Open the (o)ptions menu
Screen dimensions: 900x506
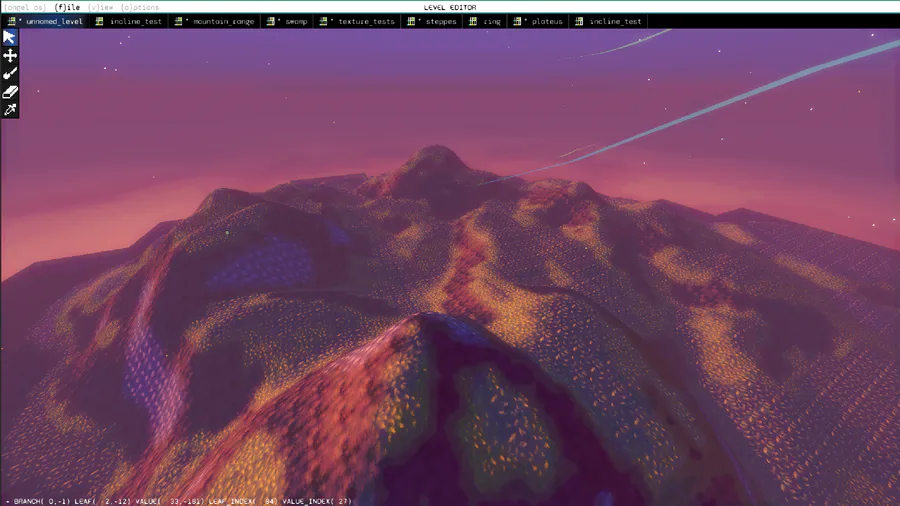coord(139,7)
